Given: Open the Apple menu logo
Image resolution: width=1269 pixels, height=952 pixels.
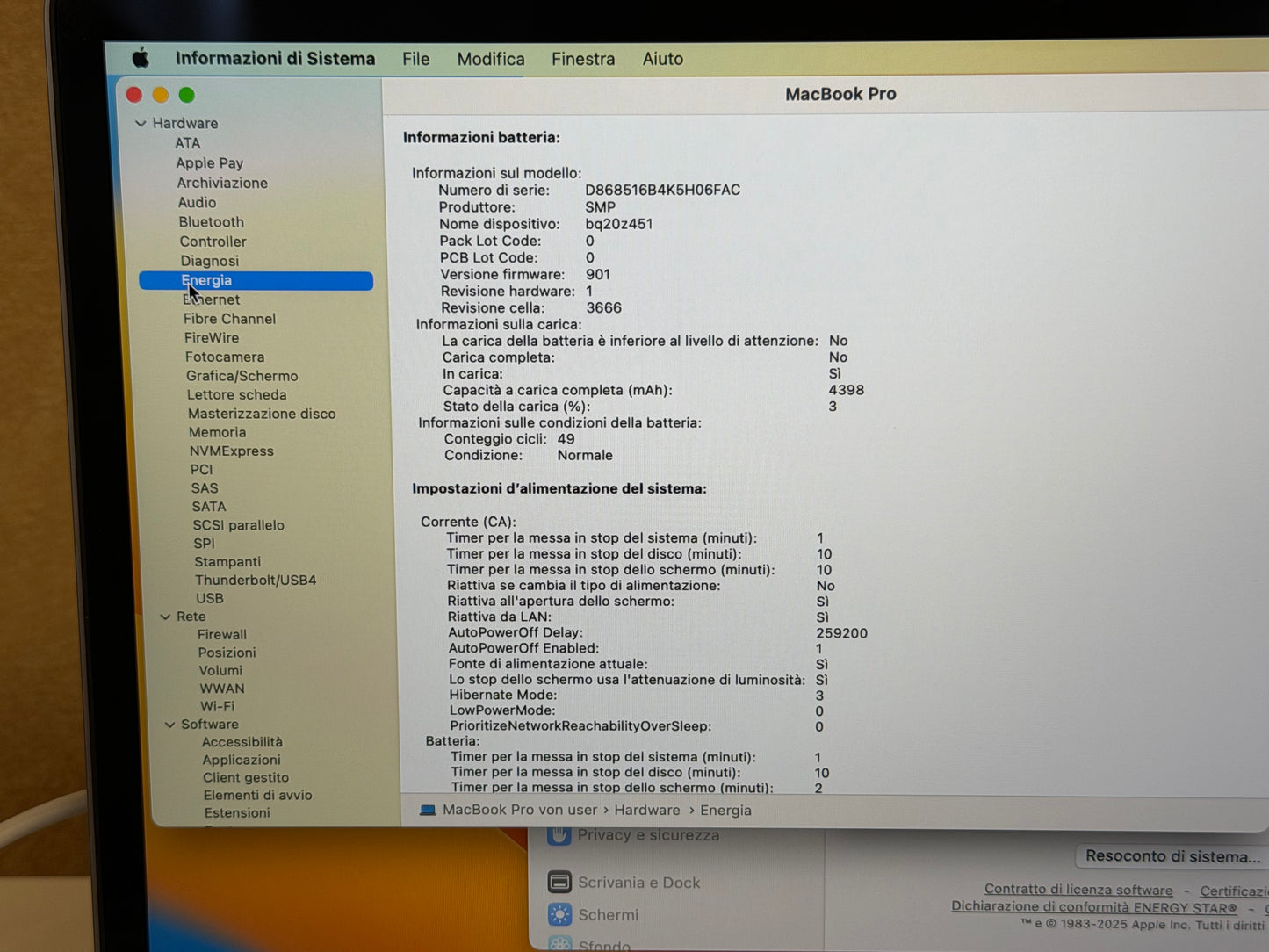Looking at the screenshot, I should [141, 59].
